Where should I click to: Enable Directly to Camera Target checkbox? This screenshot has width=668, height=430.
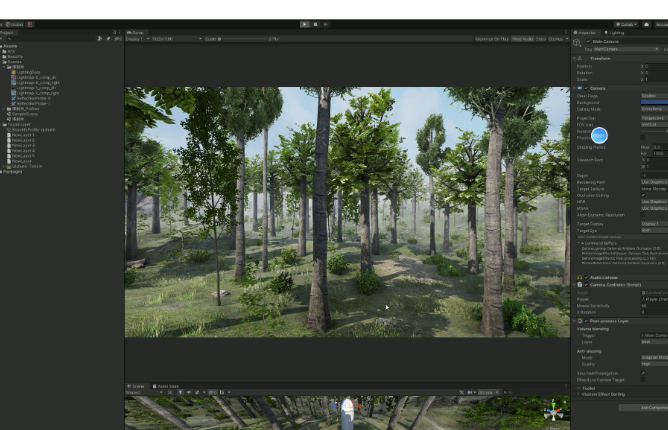point(643,381)
